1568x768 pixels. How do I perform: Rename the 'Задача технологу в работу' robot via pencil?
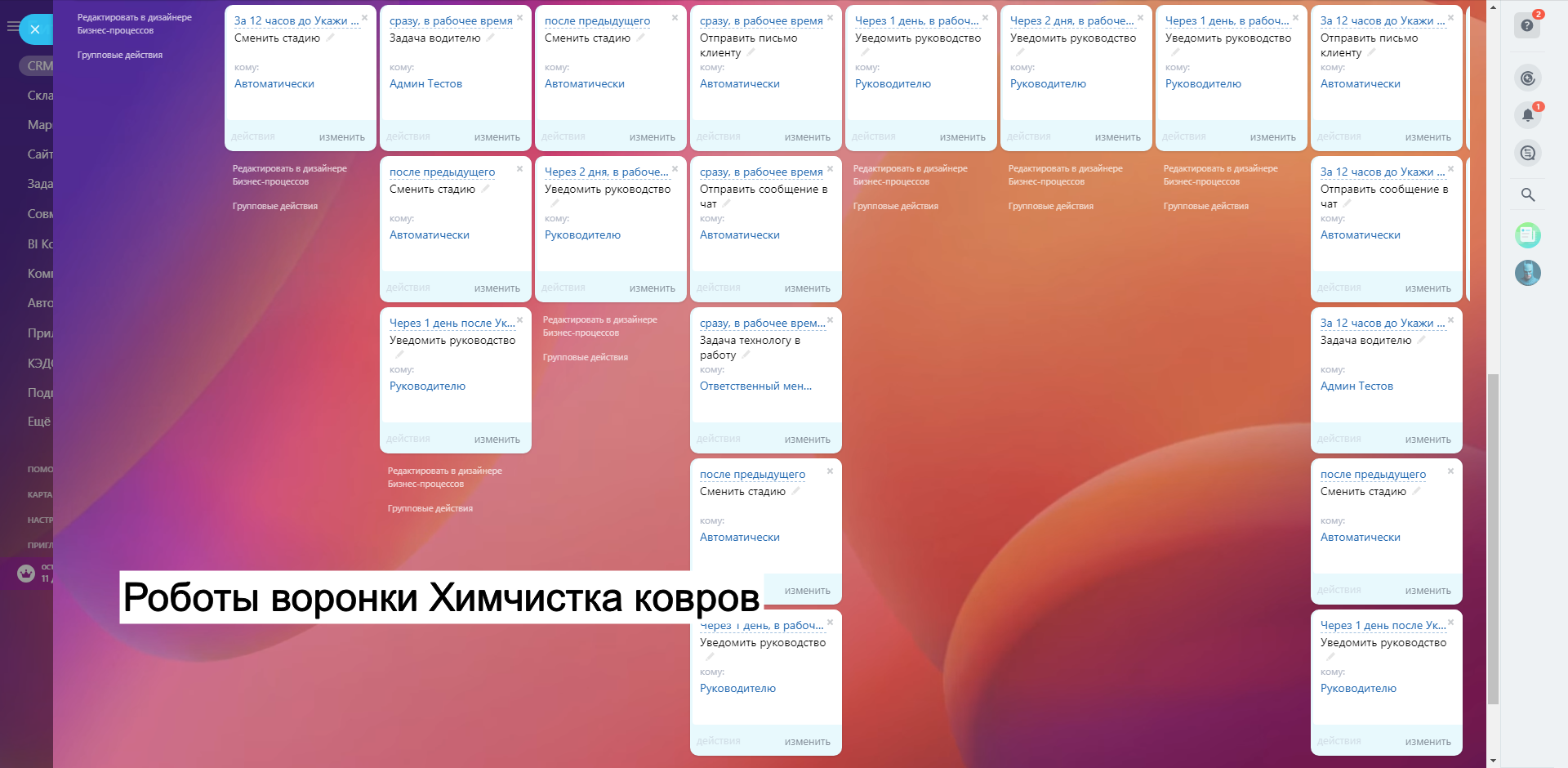[x=746, y=355]
